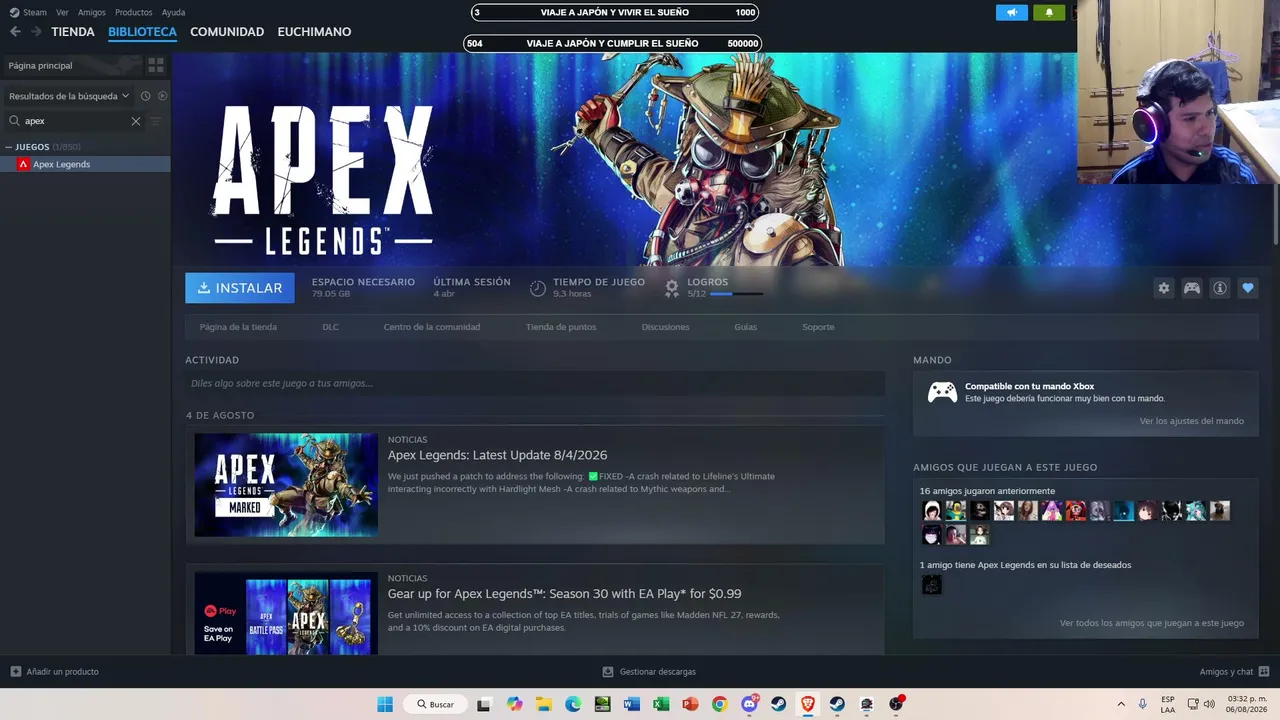The width and height of the screenshot is (1280, 720).
Task: Switch to the COMUNIDAD tab
Action: tap(227, 32)
